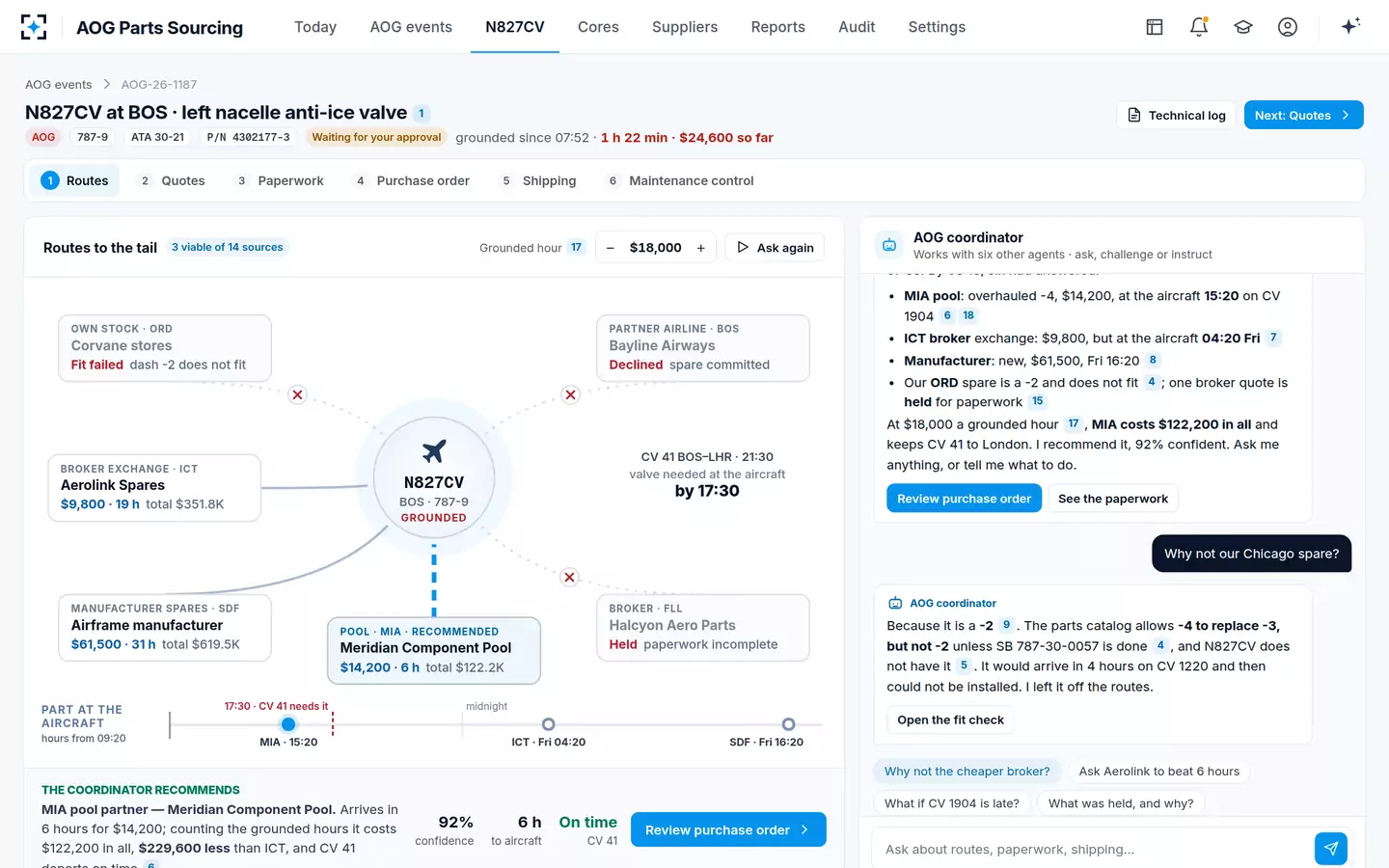1389x868 pixels.
Task: Focus the ask about routes input field
Action: (x=1092, y=850)
